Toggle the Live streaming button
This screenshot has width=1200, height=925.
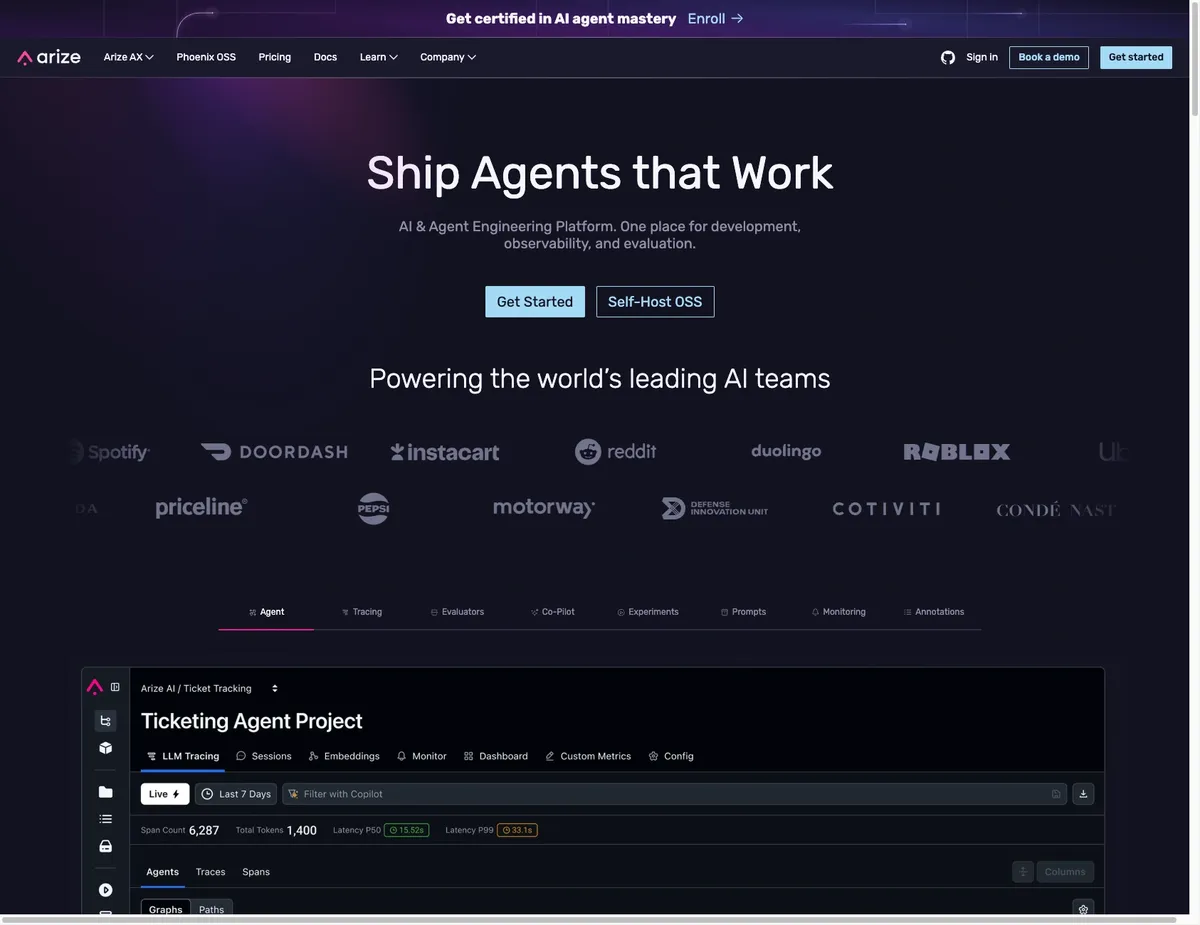(165, 794)
